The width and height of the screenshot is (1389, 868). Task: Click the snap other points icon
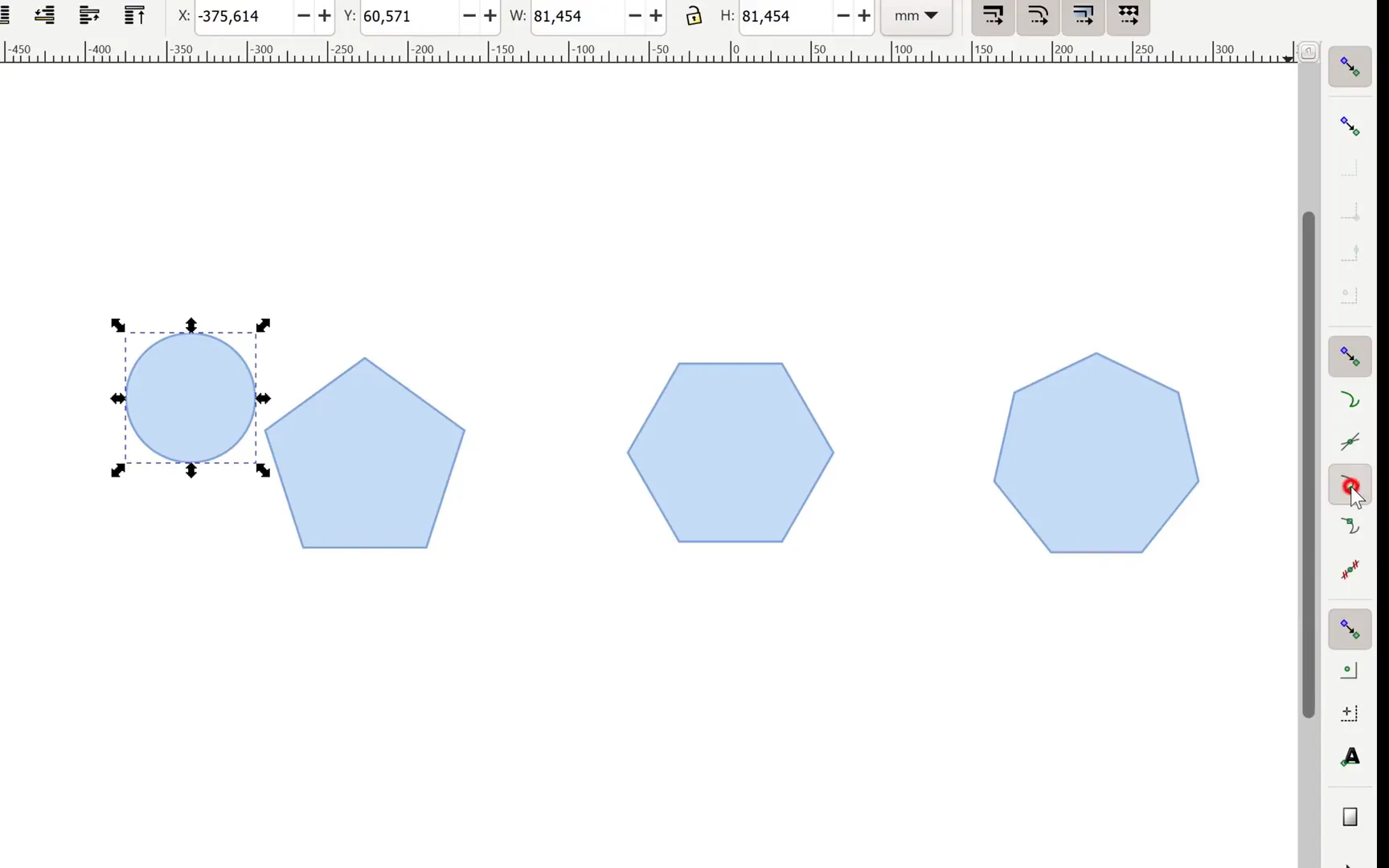click(x=1350, y=629)
